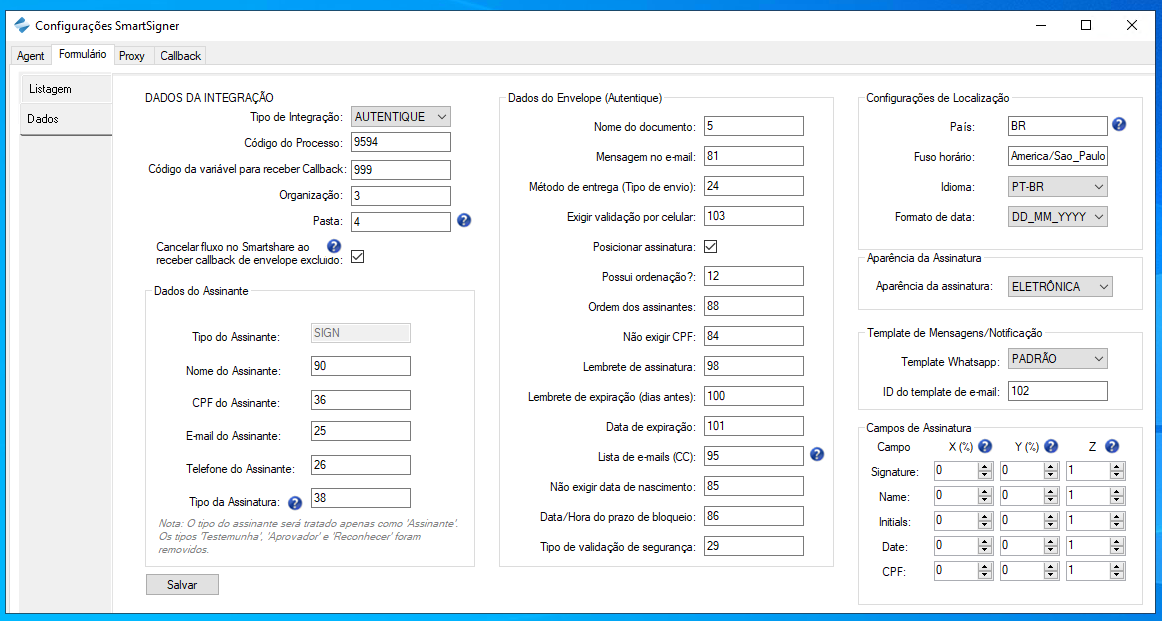Click help icon beside Y (%) column header

(1051, 446)
